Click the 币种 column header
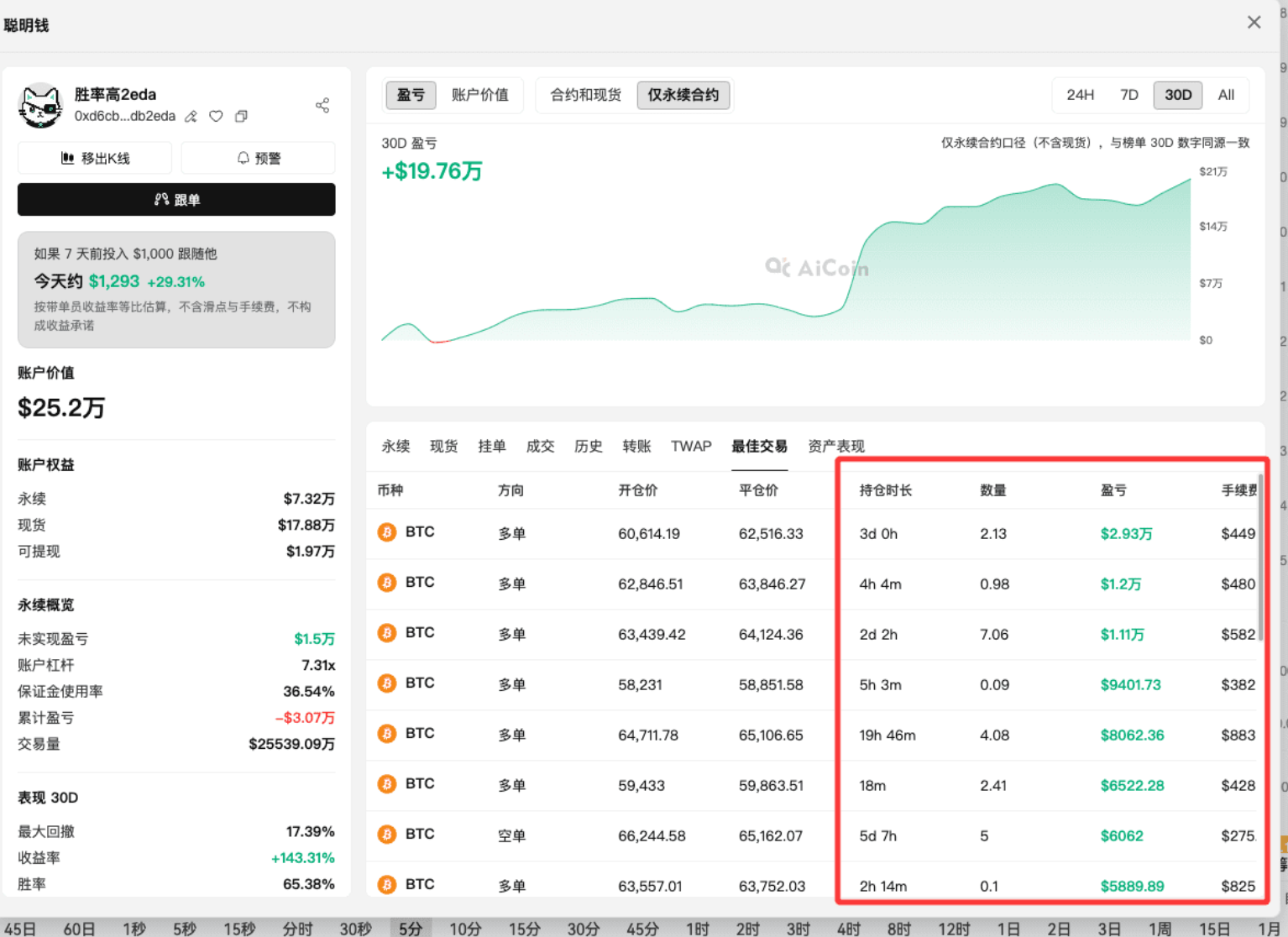1288x937 pixels. 390,490
